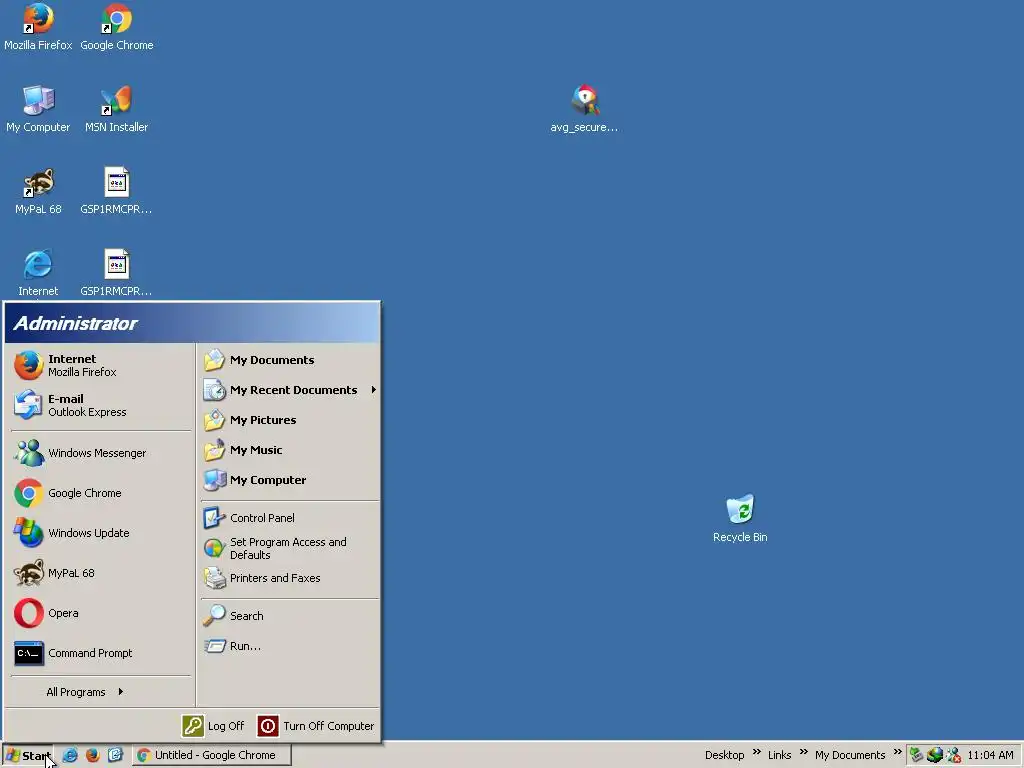Screen dimensions: 1024x768
Task: Select the upper GSP1RMCPR file icon
Action: click(116, 191)
